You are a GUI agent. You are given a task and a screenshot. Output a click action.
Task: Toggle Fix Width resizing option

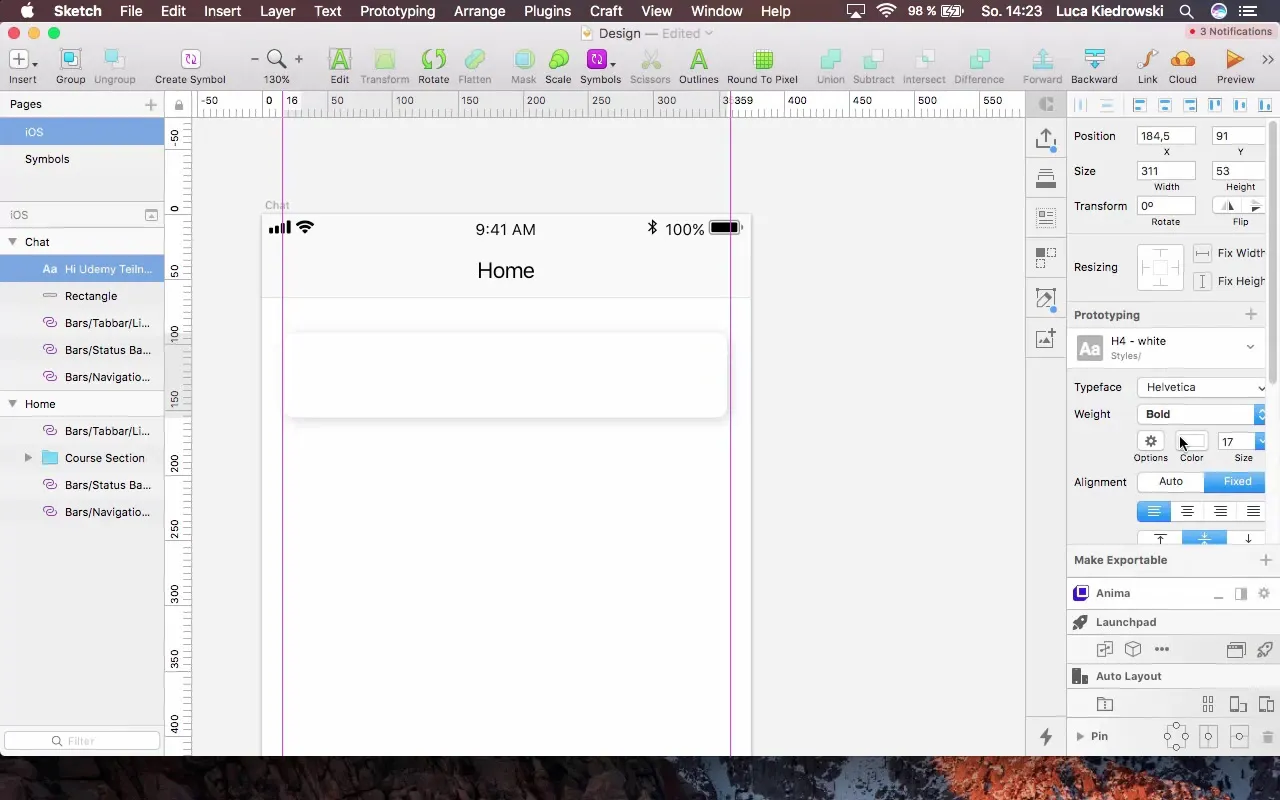click(x=1203, y=253)
